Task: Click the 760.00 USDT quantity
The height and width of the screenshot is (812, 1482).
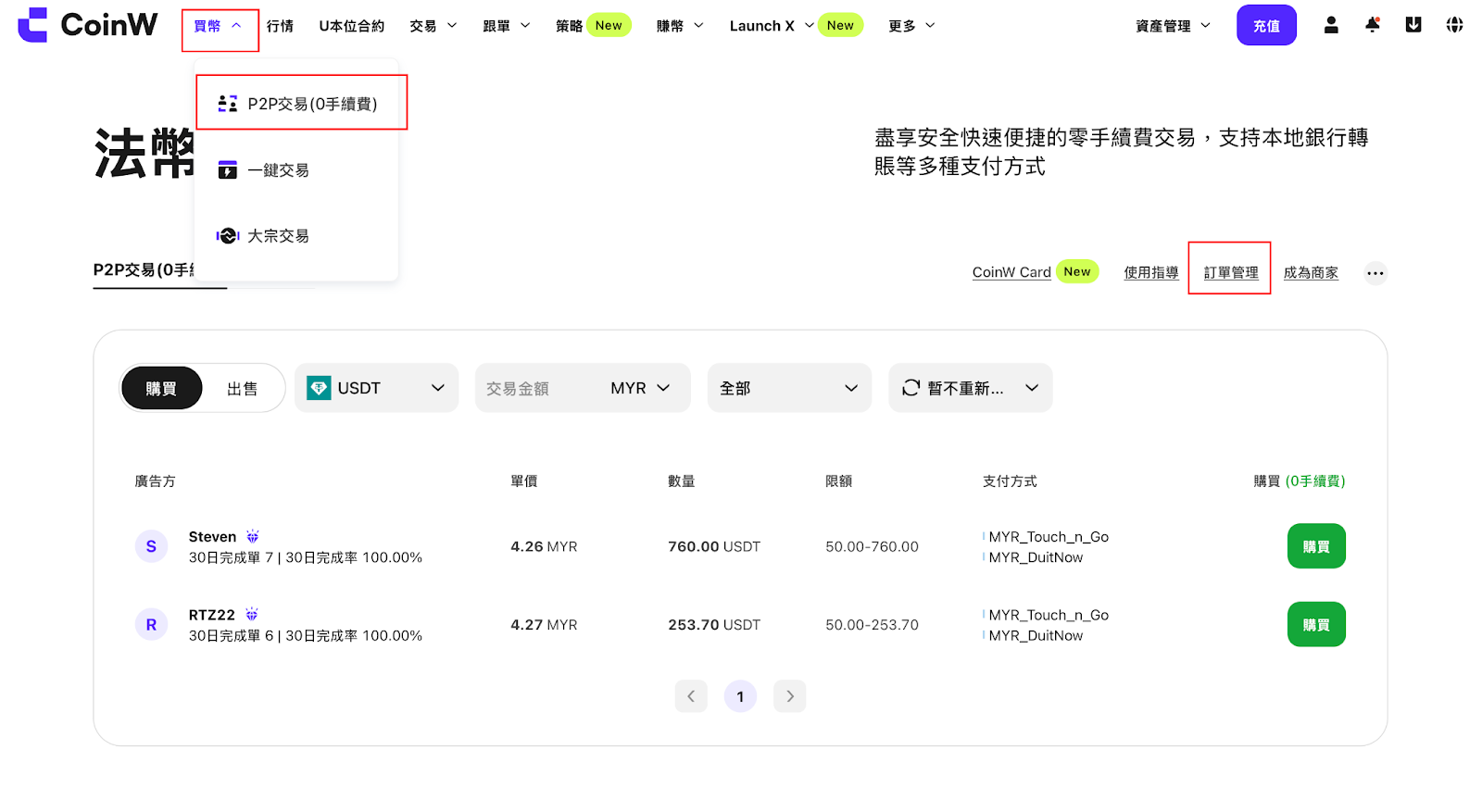Action: 714,546
